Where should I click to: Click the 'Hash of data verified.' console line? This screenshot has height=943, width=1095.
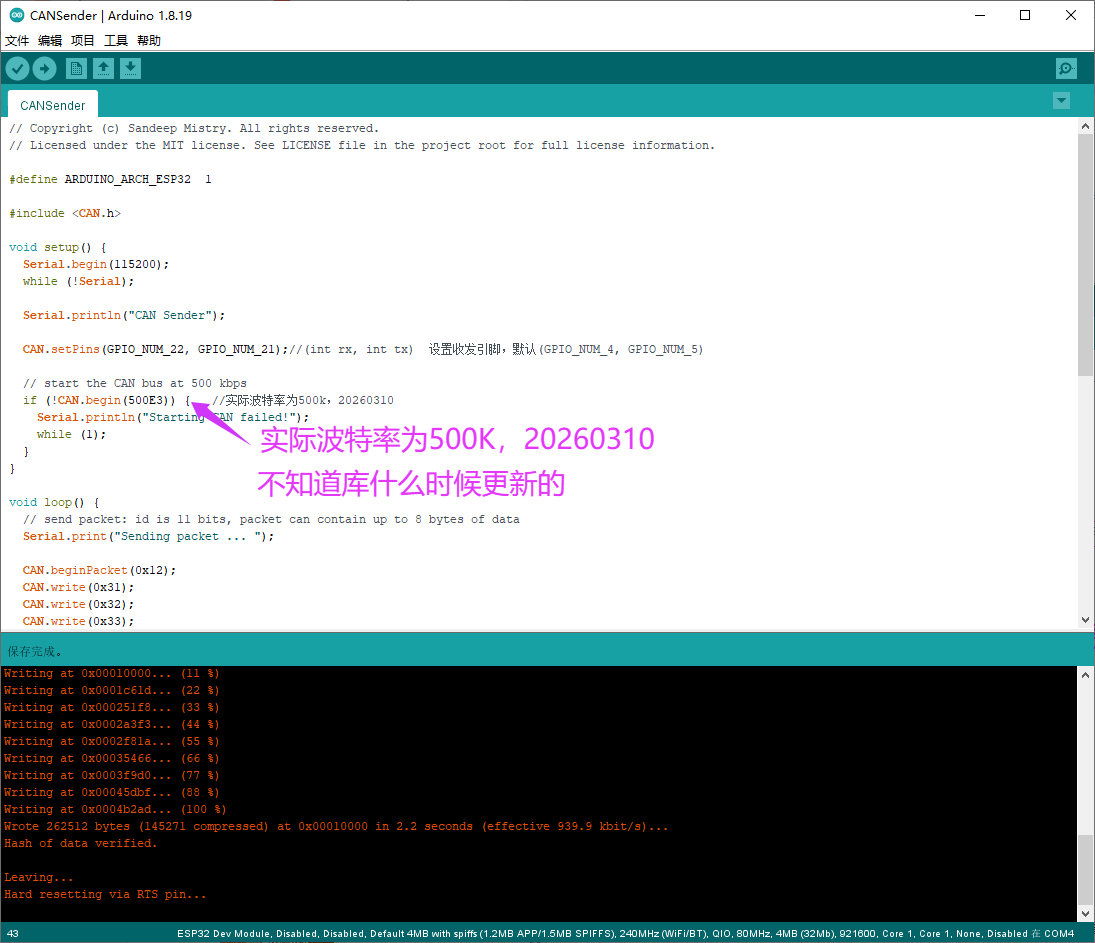click(x=81, y=843)
